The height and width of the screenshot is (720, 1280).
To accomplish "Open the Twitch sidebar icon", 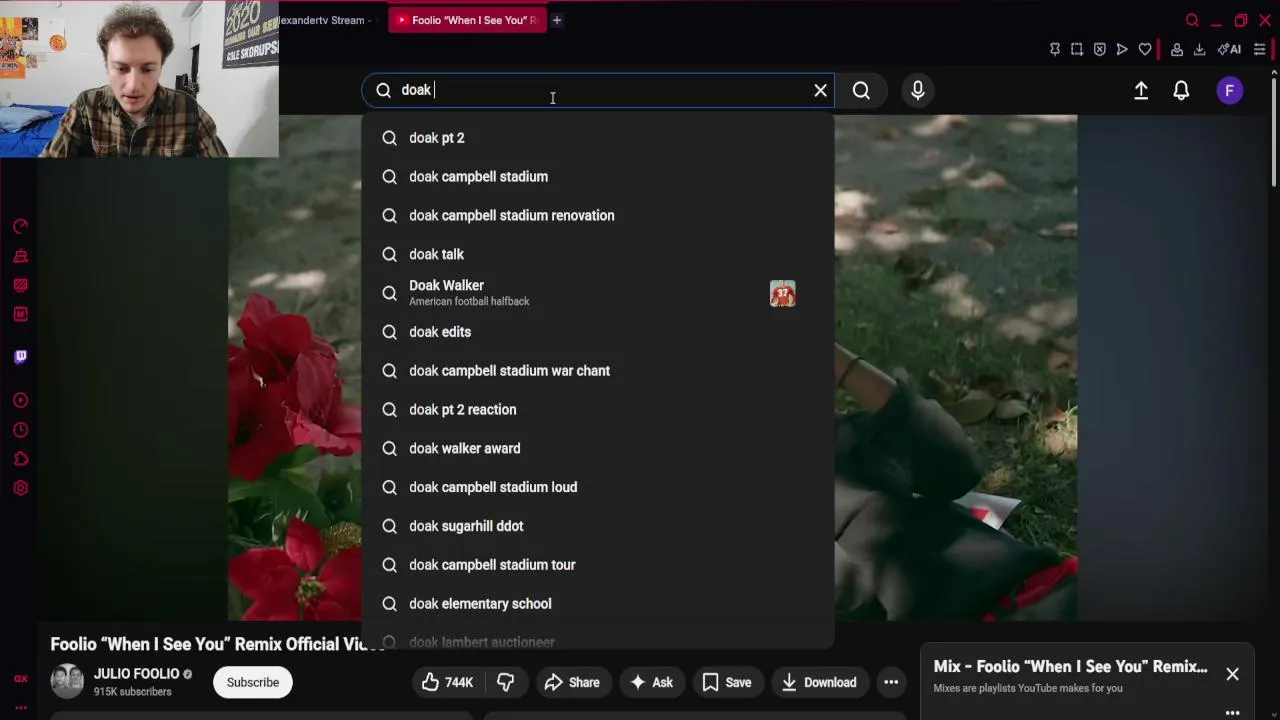I will [20, 357].
